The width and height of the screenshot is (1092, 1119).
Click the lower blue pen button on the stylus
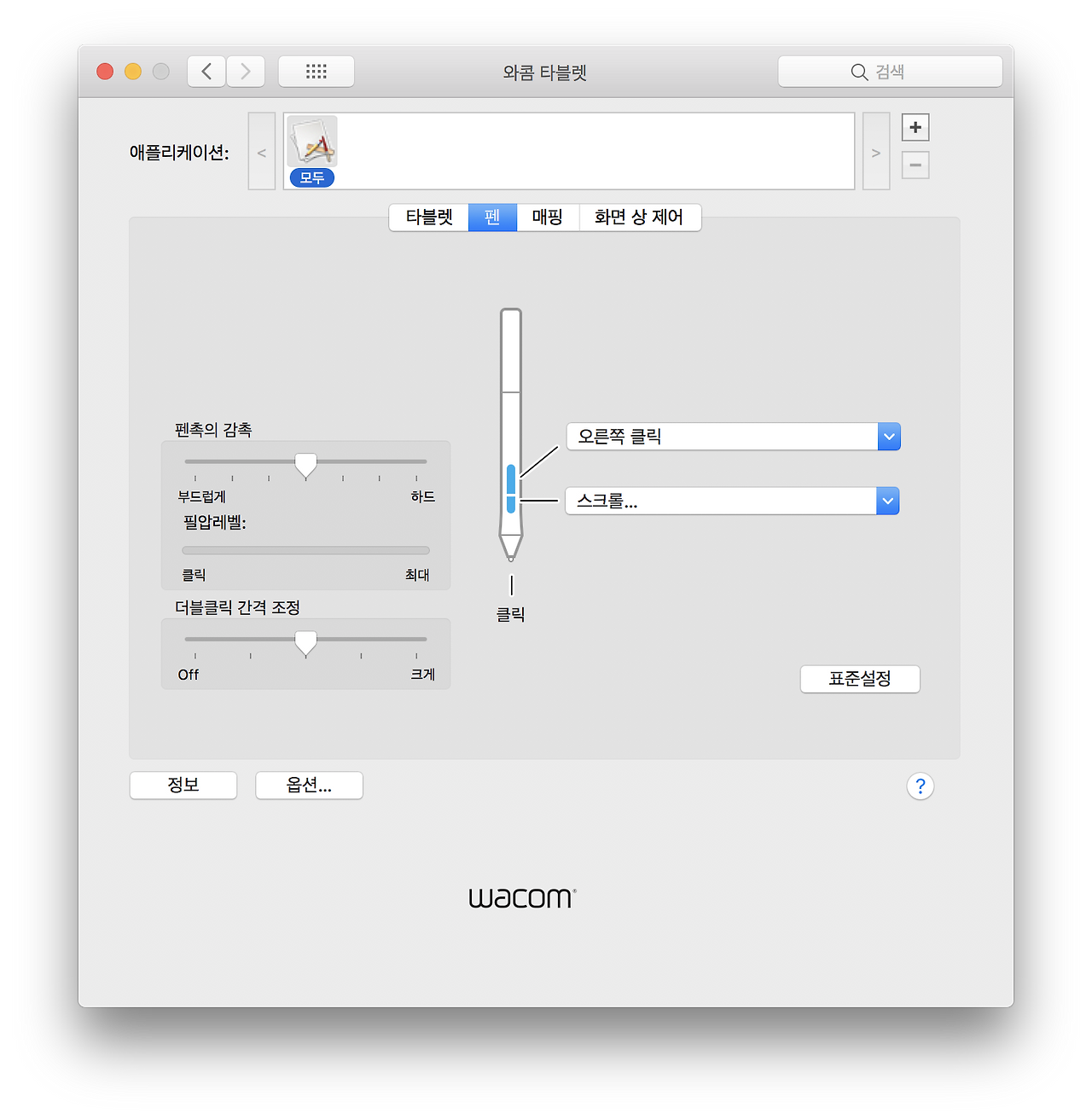(511, 507)
